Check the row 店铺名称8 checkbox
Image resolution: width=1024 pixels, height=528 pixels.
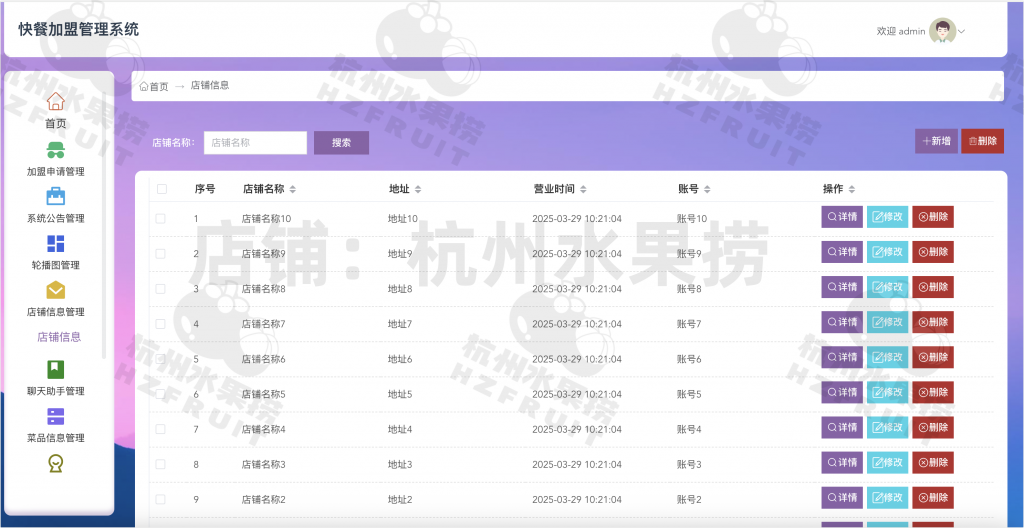click(161, 288)
